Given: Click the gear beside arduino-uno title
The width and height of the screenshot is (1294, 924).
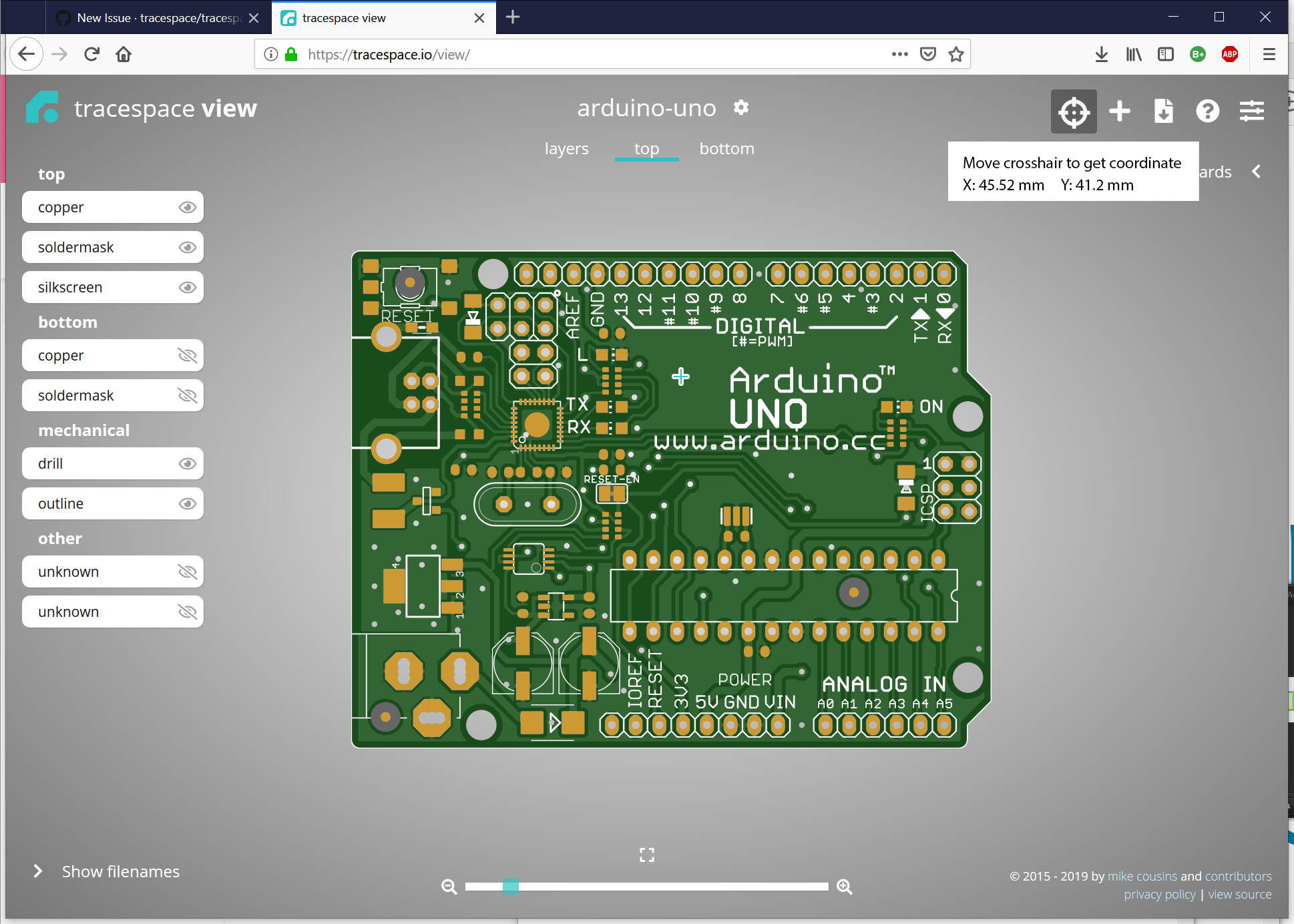Looking at the screenshot, I should click(x=741, y=107).
